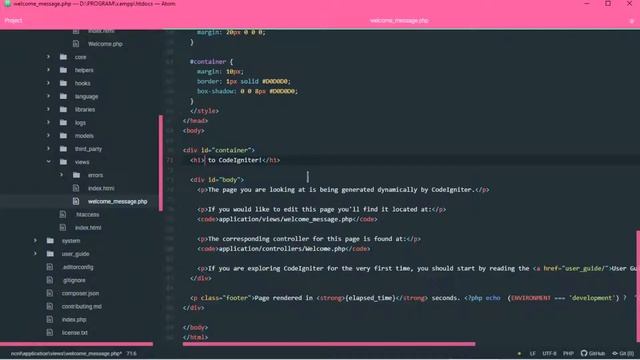Expand the helpers folder chevron
Screen dimensions: 640x360
click(48, 70)
